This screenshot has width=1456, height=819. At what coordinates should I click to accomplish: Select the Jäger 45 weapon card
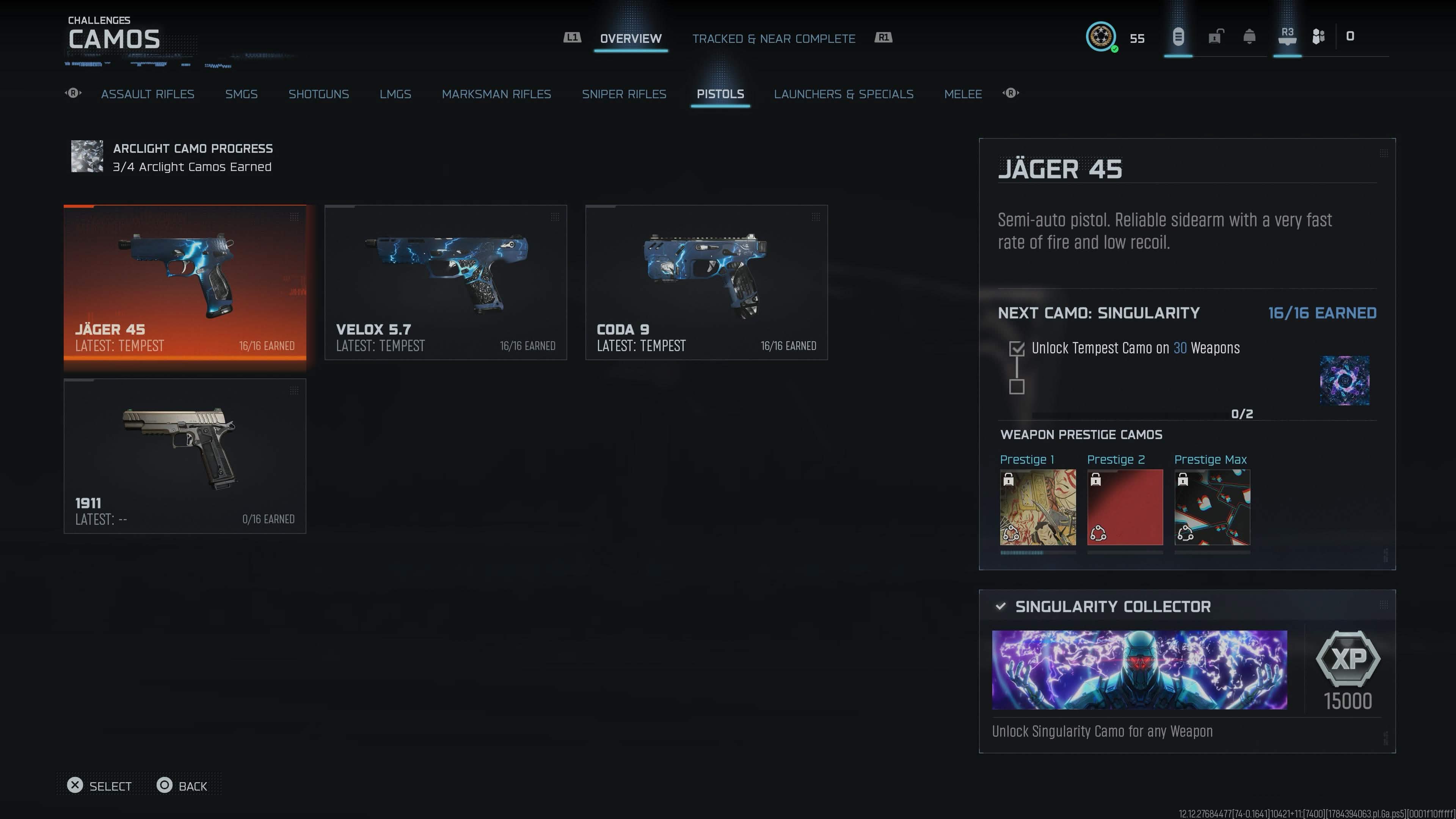coord(185,282)
